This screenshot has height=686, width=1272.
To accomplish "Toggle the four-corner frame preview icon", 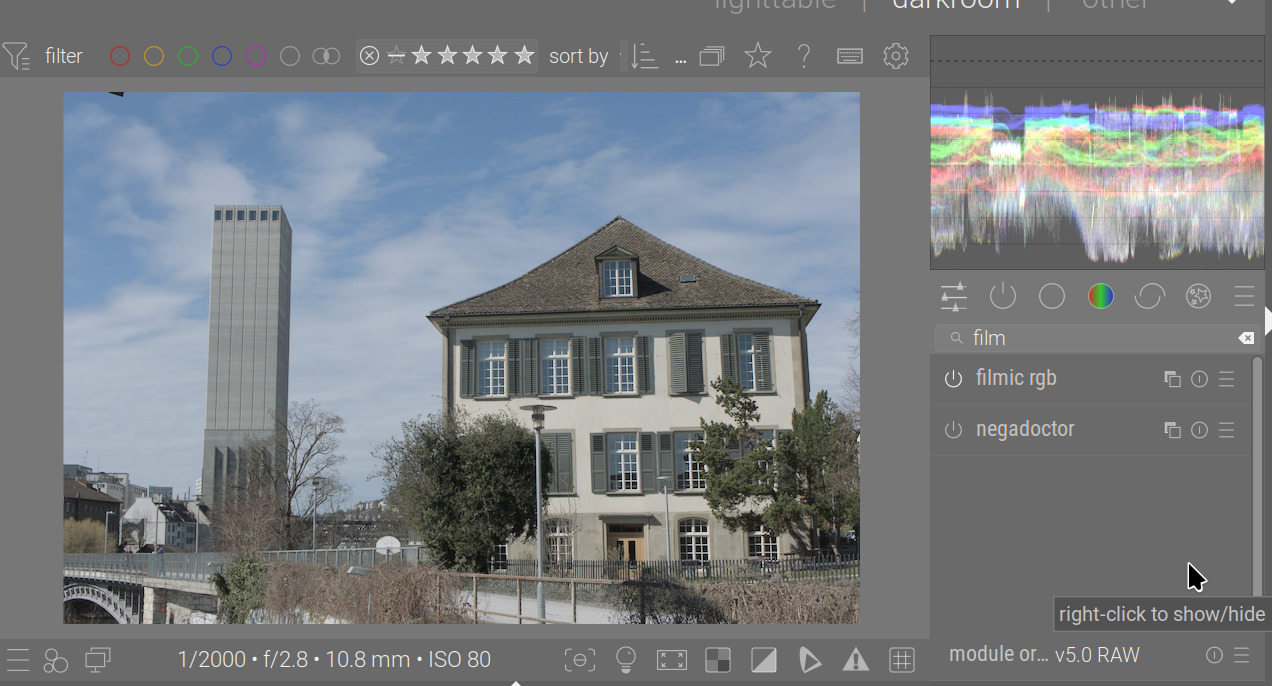I will pos(672,660).
